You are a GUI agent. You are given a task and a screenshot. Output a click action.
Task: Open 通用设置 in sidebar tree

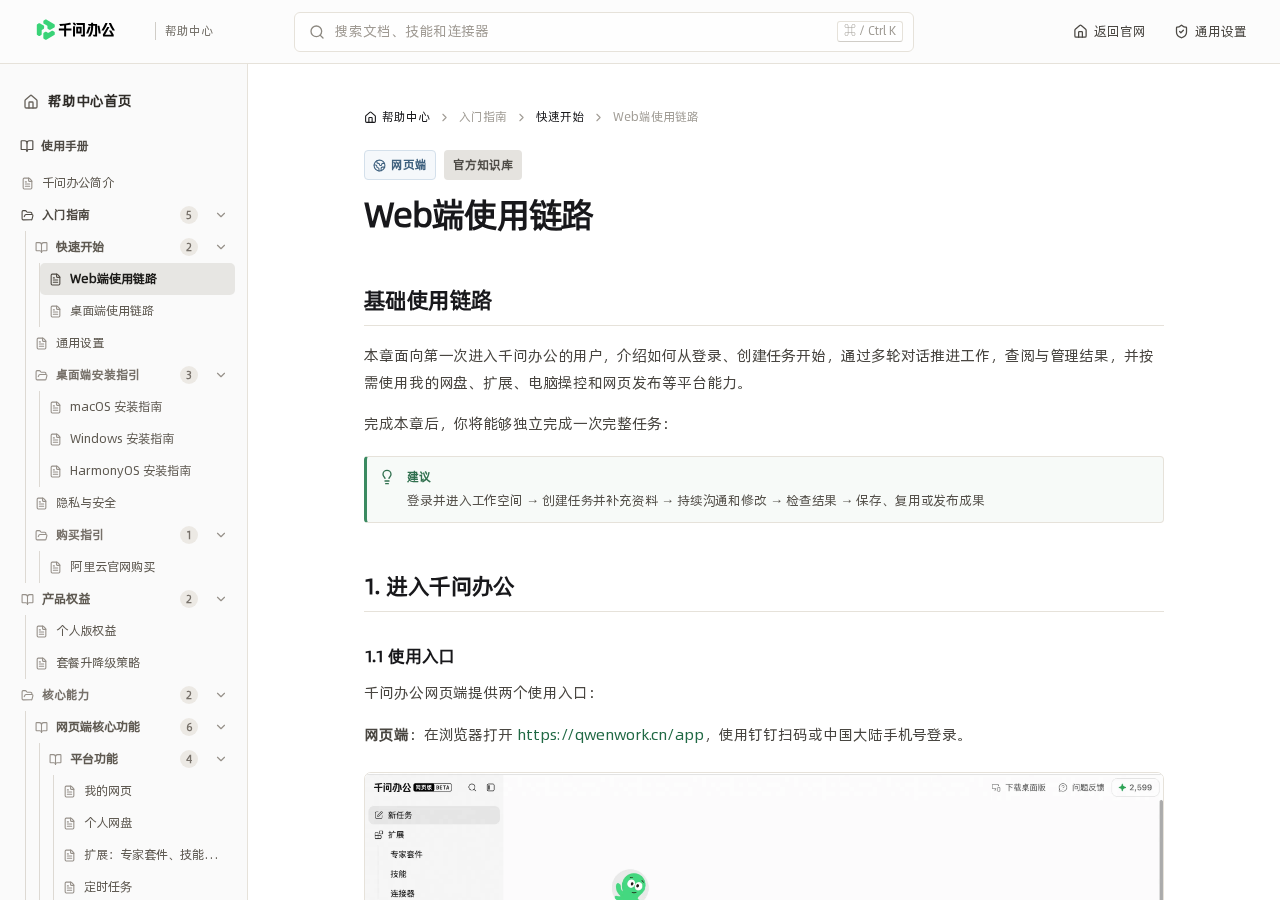(x=130, y=343)
